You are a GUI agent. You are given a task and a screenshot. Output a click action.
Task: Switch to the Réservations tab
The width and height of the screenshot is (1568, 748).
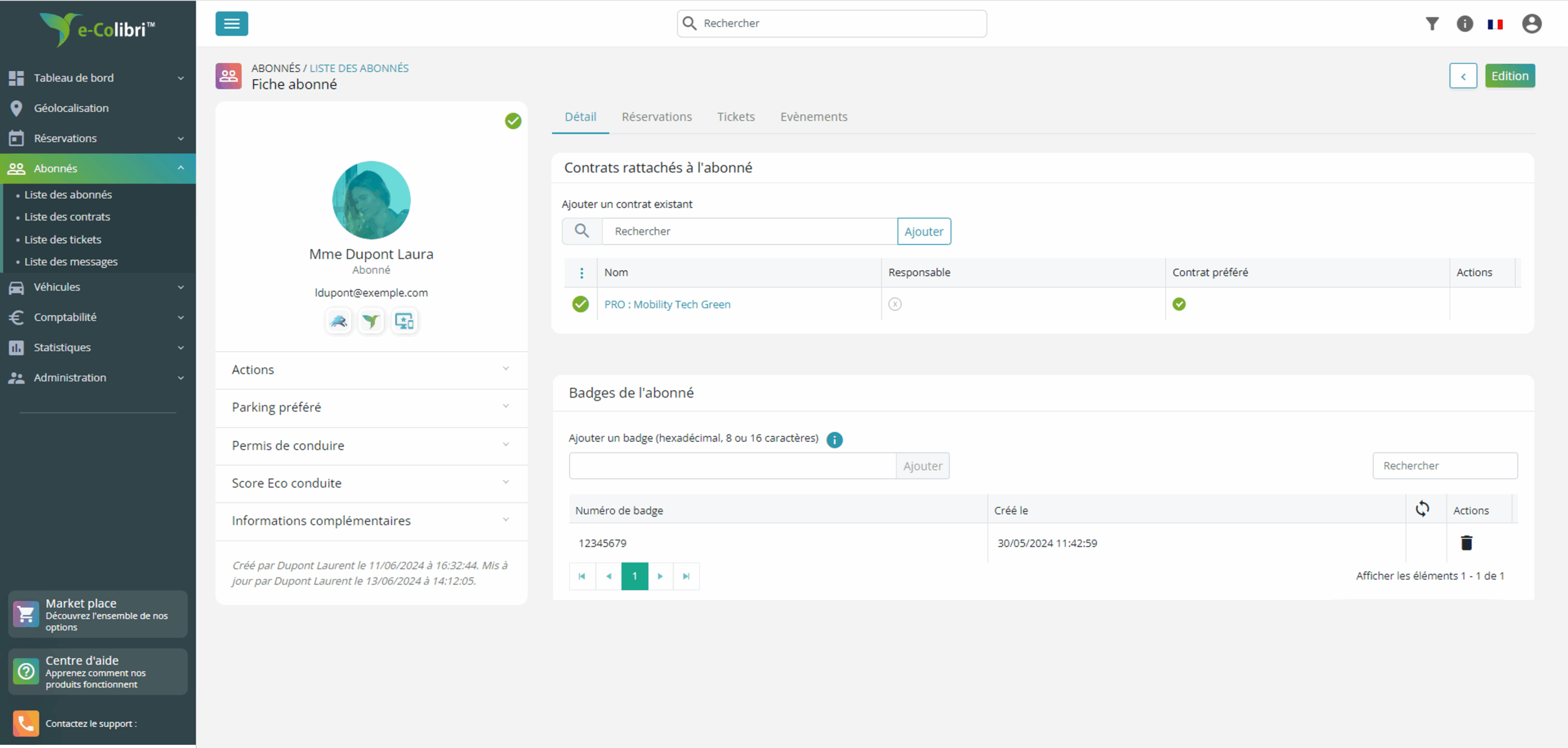[657, 117]
